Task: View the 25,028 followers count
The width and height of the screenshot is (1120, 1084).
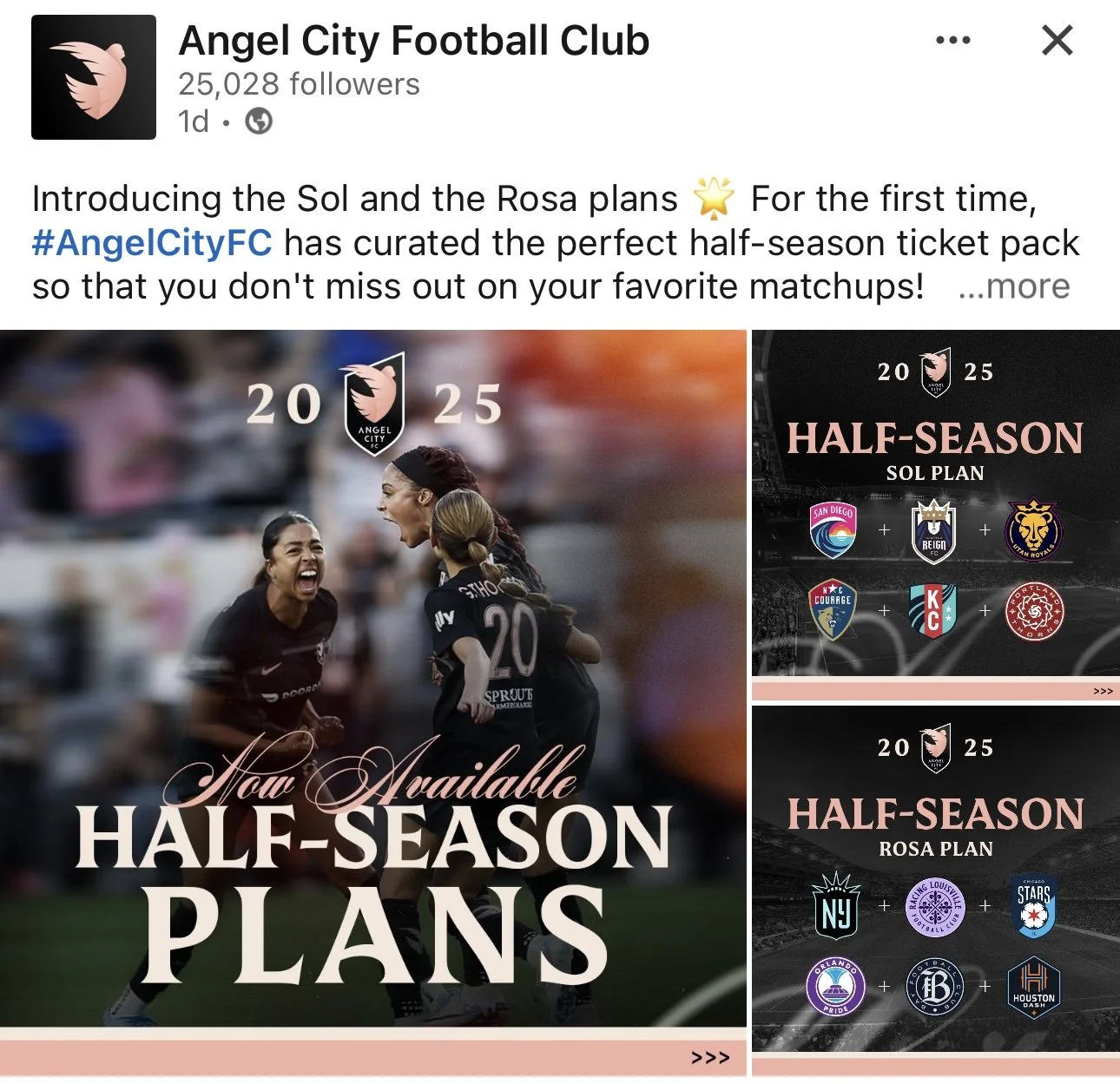Action: (x=299, y=84)
